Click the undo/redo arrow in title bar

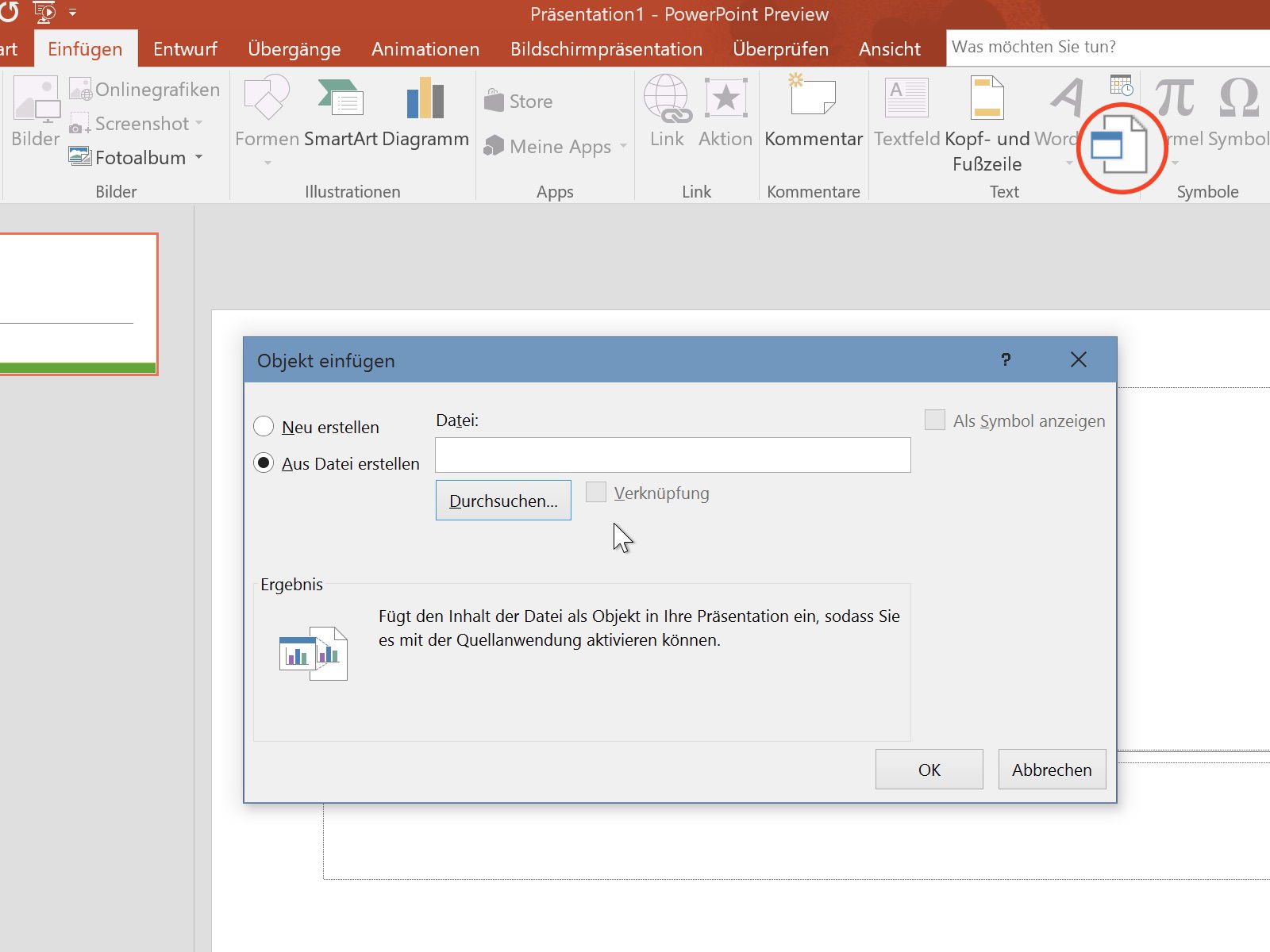[x=9, y=12]
